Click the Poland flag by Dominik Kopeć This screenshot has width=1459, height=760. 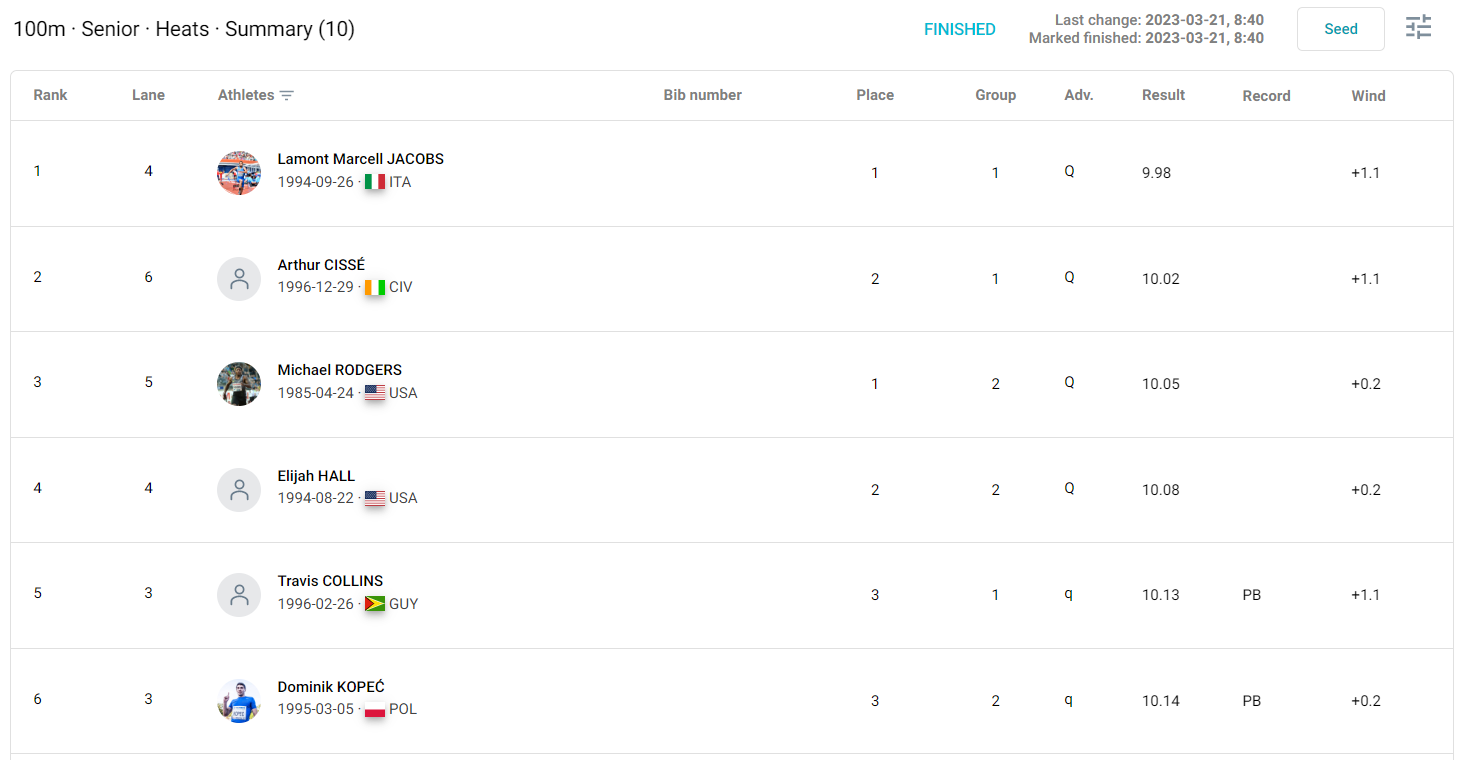(x=375, y=709)
